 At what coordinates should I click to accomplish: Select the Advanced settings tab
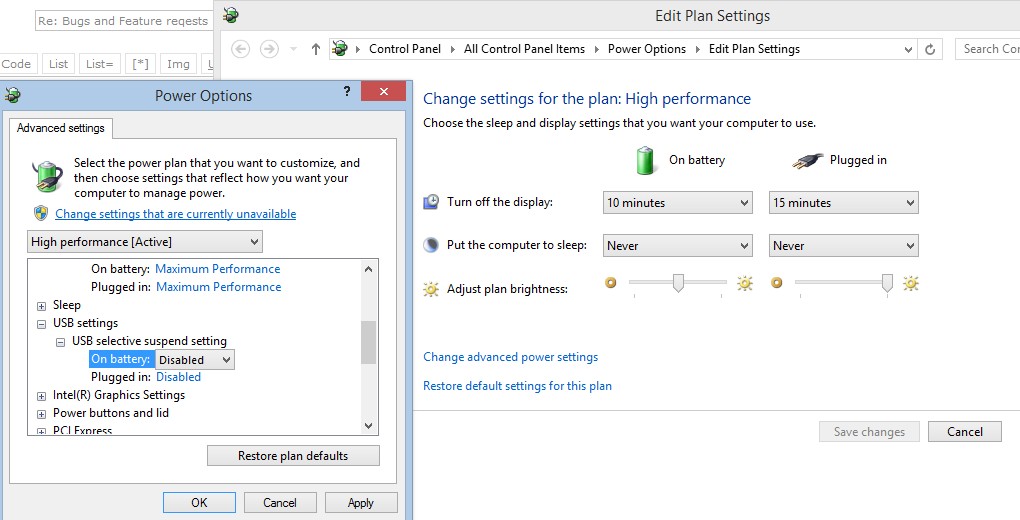[61, 128]
